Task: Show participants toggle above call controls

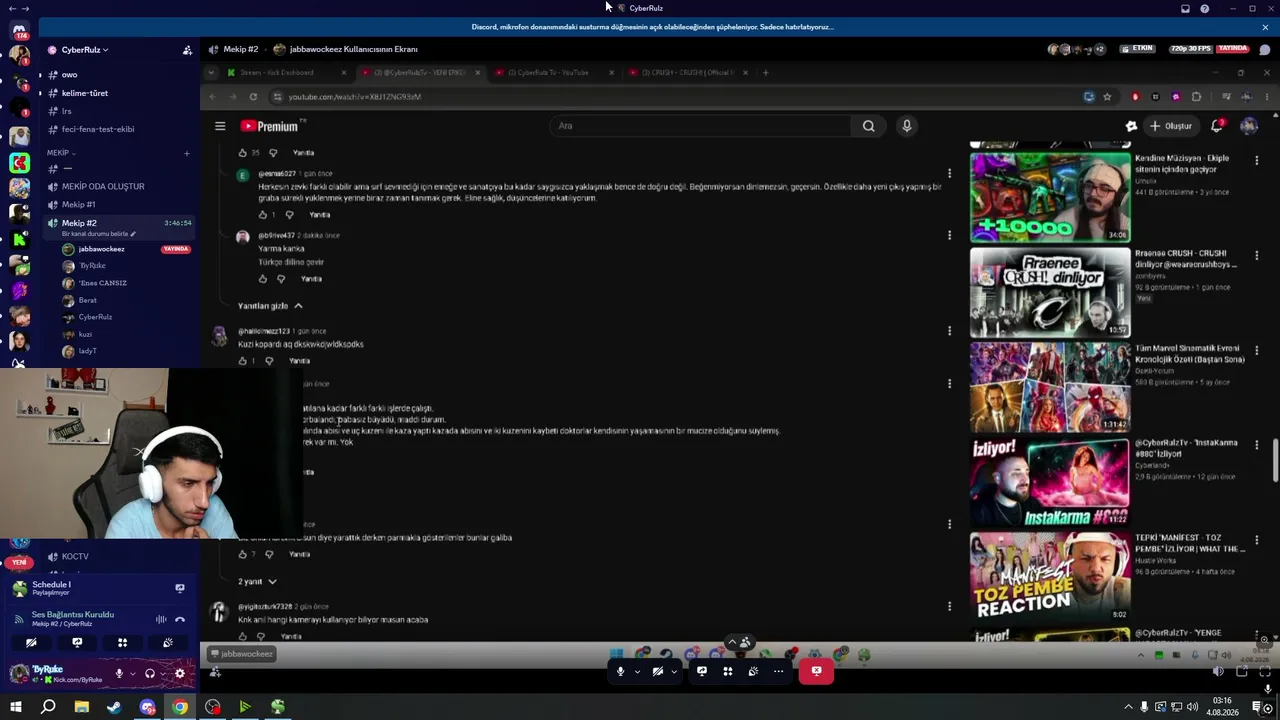Action: 739,642
